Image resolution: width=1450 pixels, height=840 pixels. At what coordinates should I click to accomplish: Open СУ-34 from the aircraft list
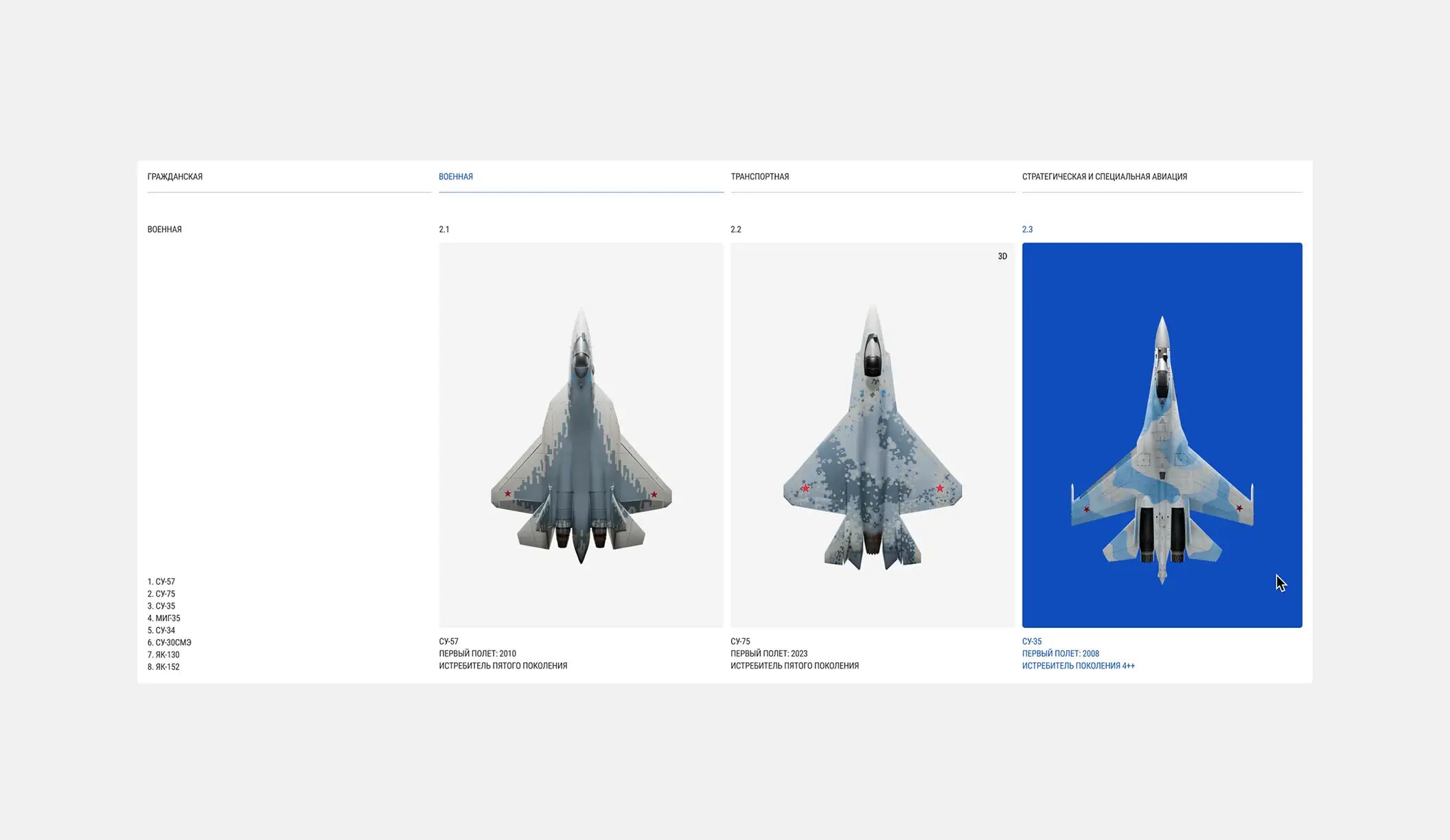[x=161, y=630]
